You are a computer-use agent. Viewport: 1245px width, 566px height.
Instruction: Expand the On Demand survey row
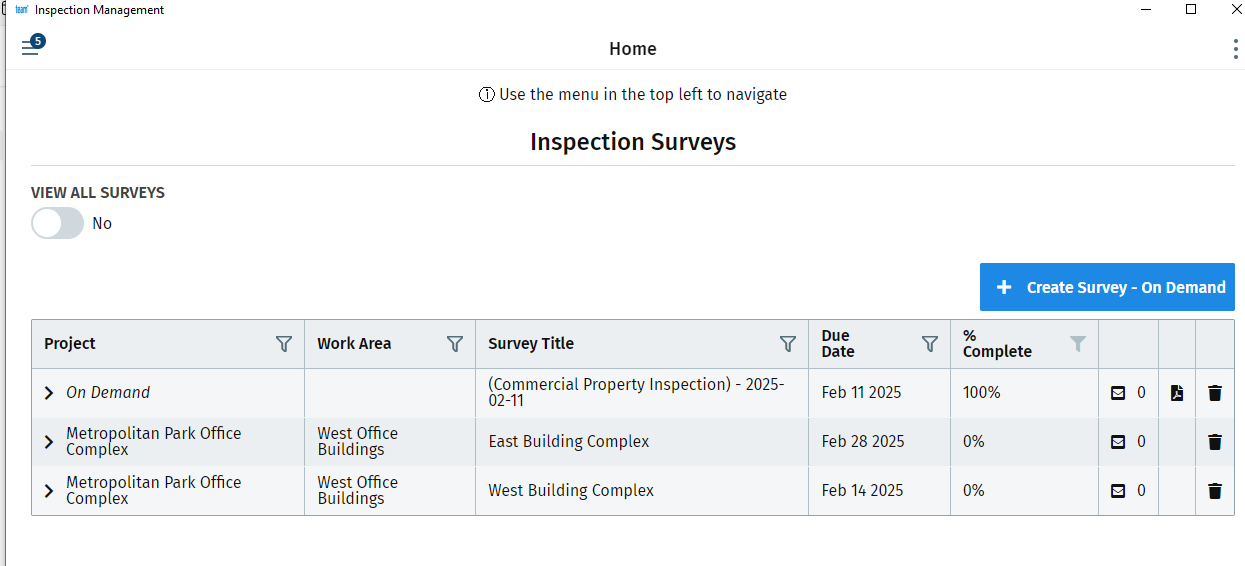[x=49, y=393]
